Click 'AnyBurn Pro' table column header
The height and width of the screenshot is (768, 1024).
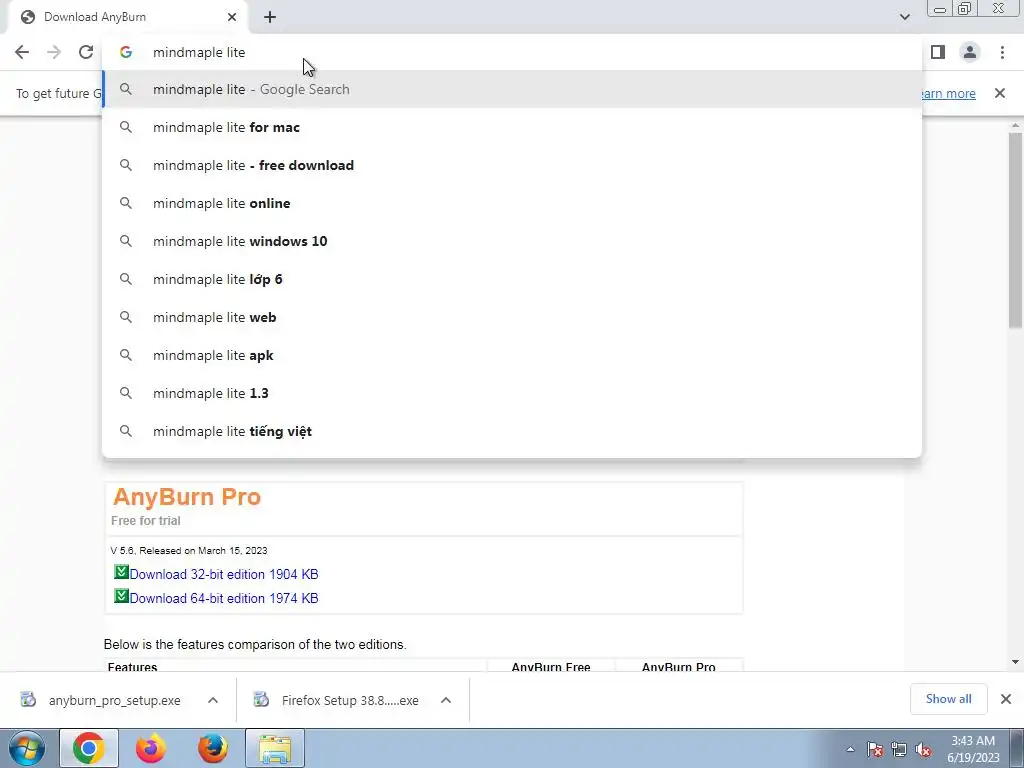point(679,667)
